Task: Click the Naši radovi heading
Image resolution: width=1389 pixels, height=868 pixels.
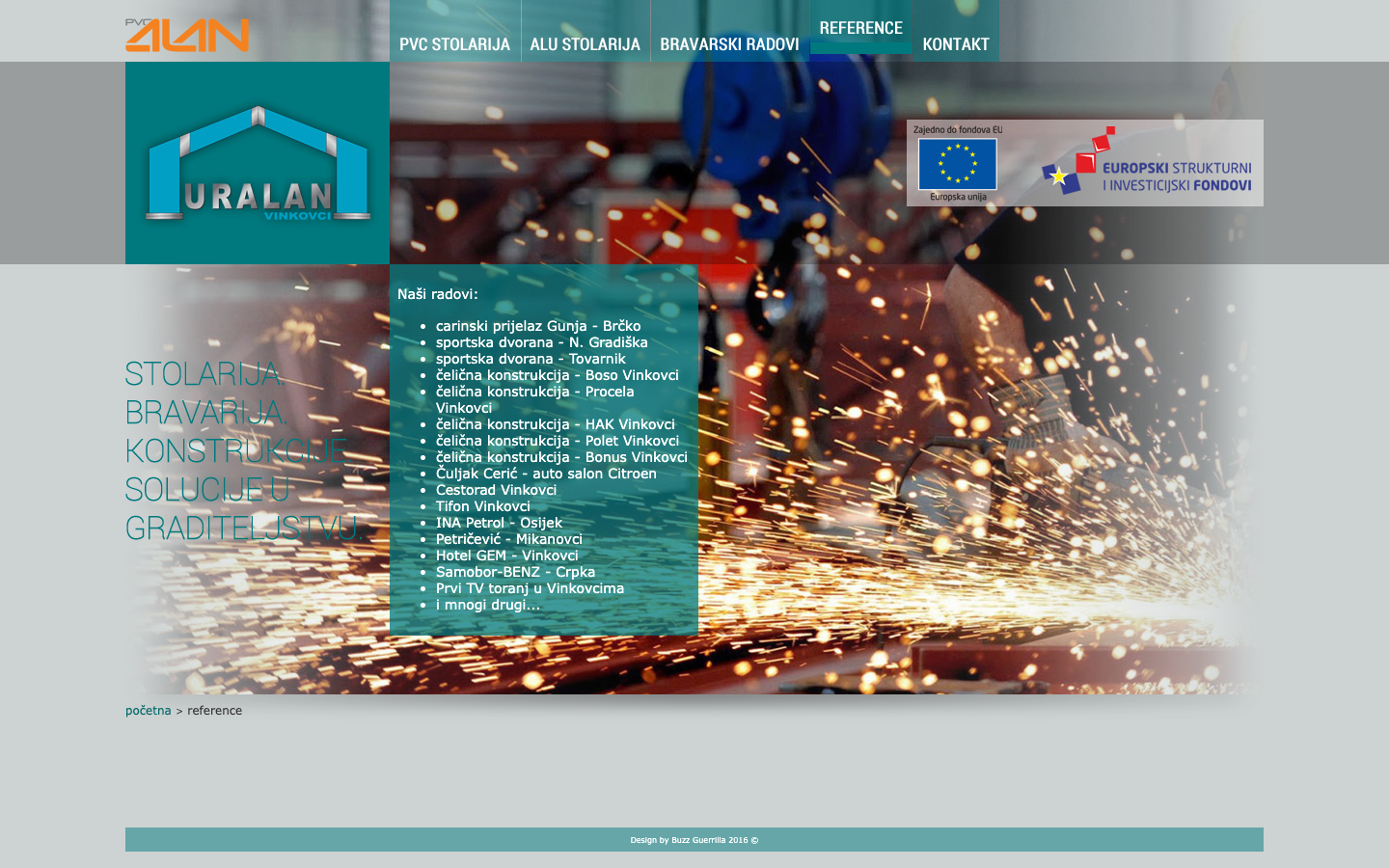Action: pyautogui.click(x=437, y=294)
